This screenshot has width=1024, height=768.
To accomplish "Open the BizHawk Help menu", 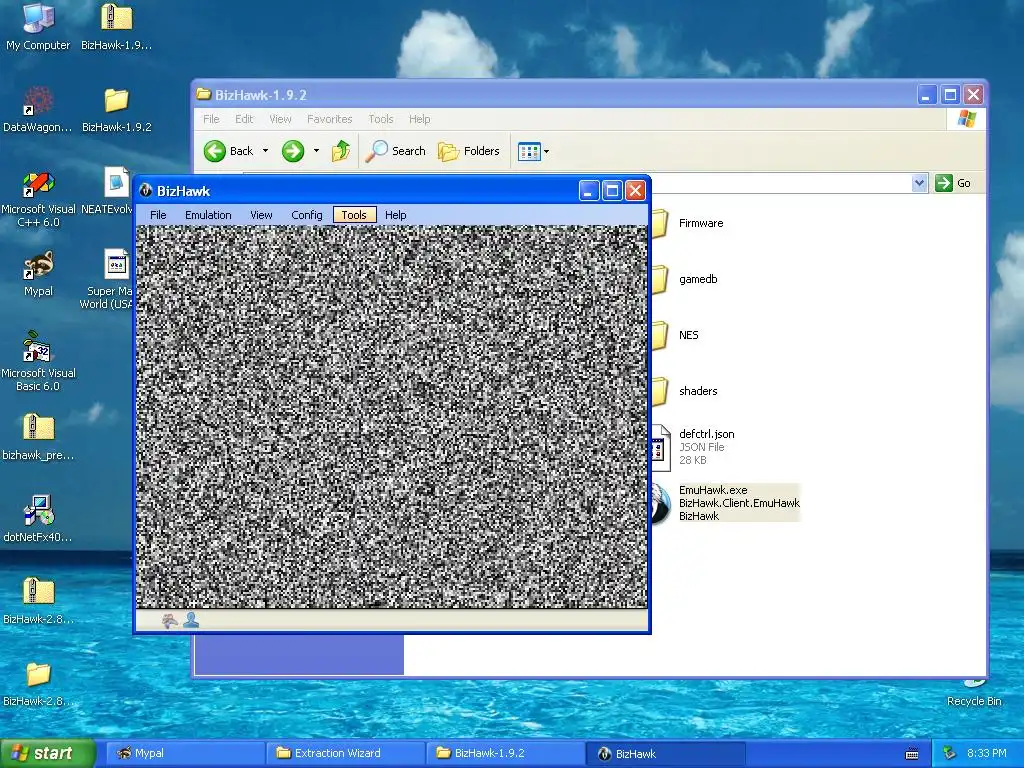I will [395, 215].
